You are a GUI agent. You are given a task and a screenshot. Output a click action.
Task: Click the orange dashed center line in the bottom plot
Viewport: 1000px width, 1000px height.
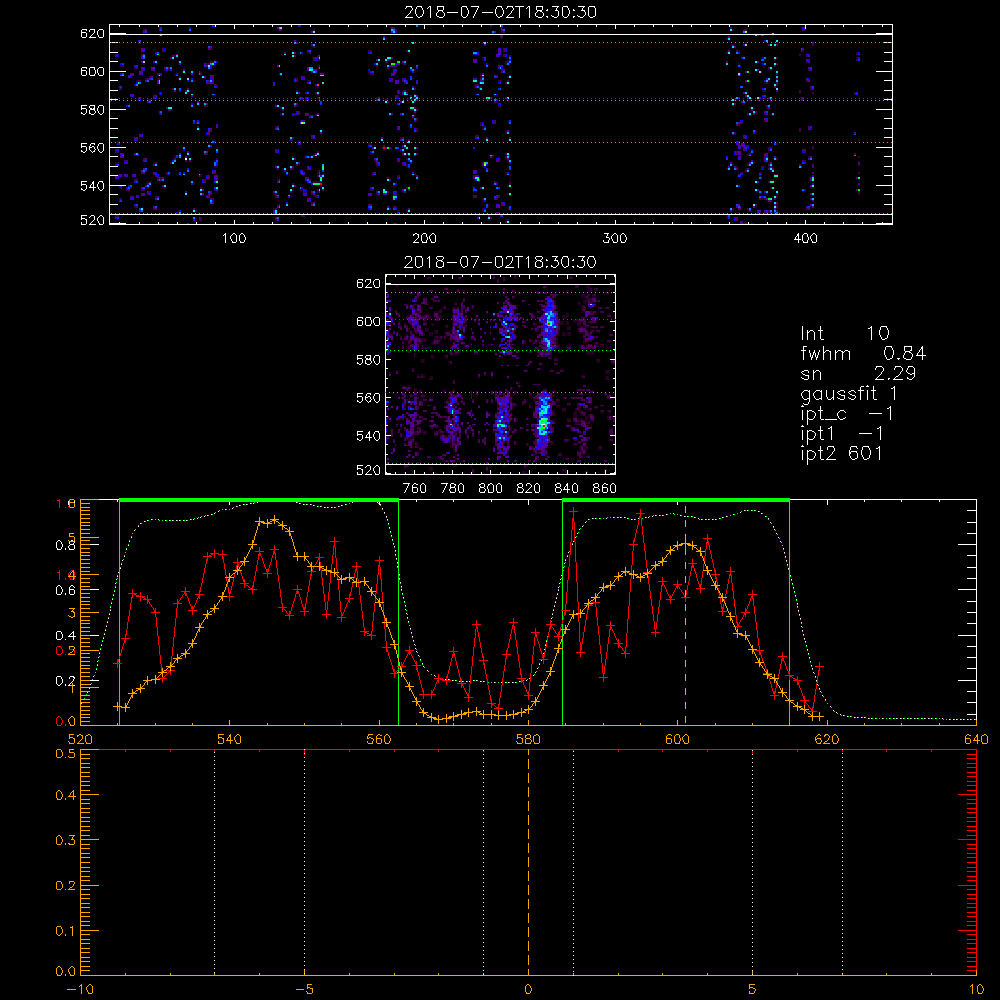528,862
